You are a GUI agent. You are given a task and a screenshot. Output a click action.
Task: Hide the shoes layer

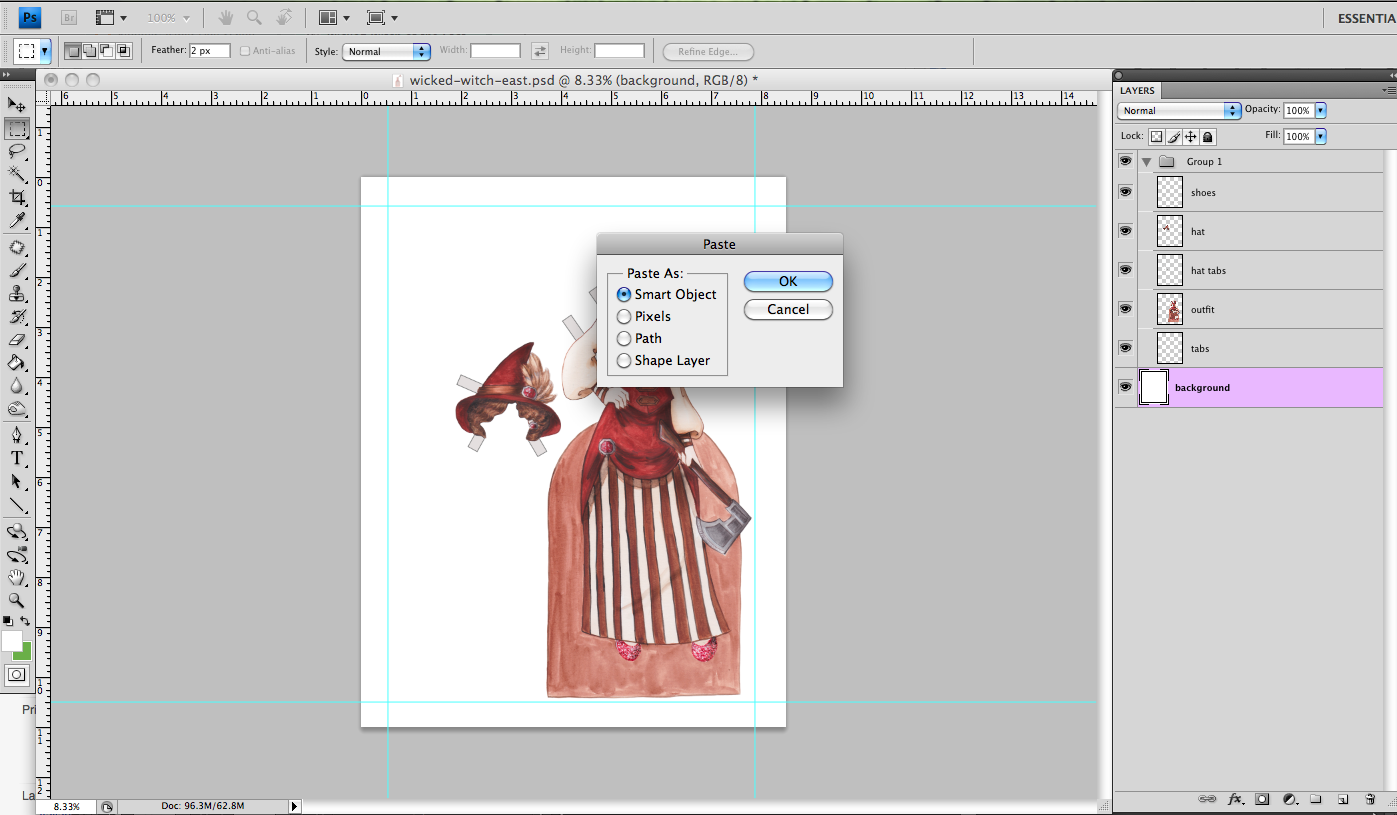[x=1126, y=191]
